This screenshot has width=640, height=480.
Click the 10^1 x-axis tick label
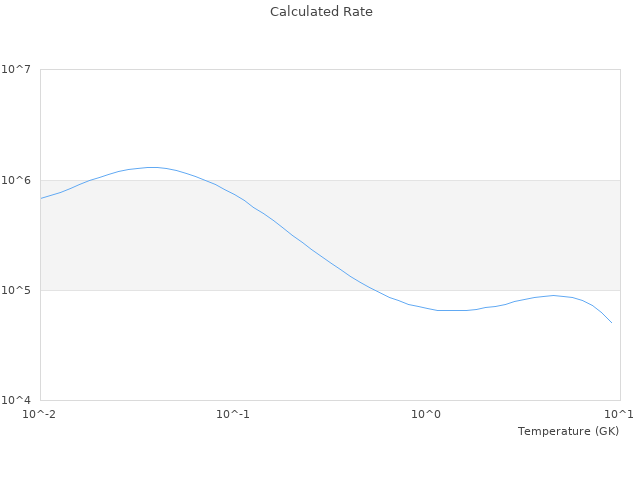[x=619, y=414]
